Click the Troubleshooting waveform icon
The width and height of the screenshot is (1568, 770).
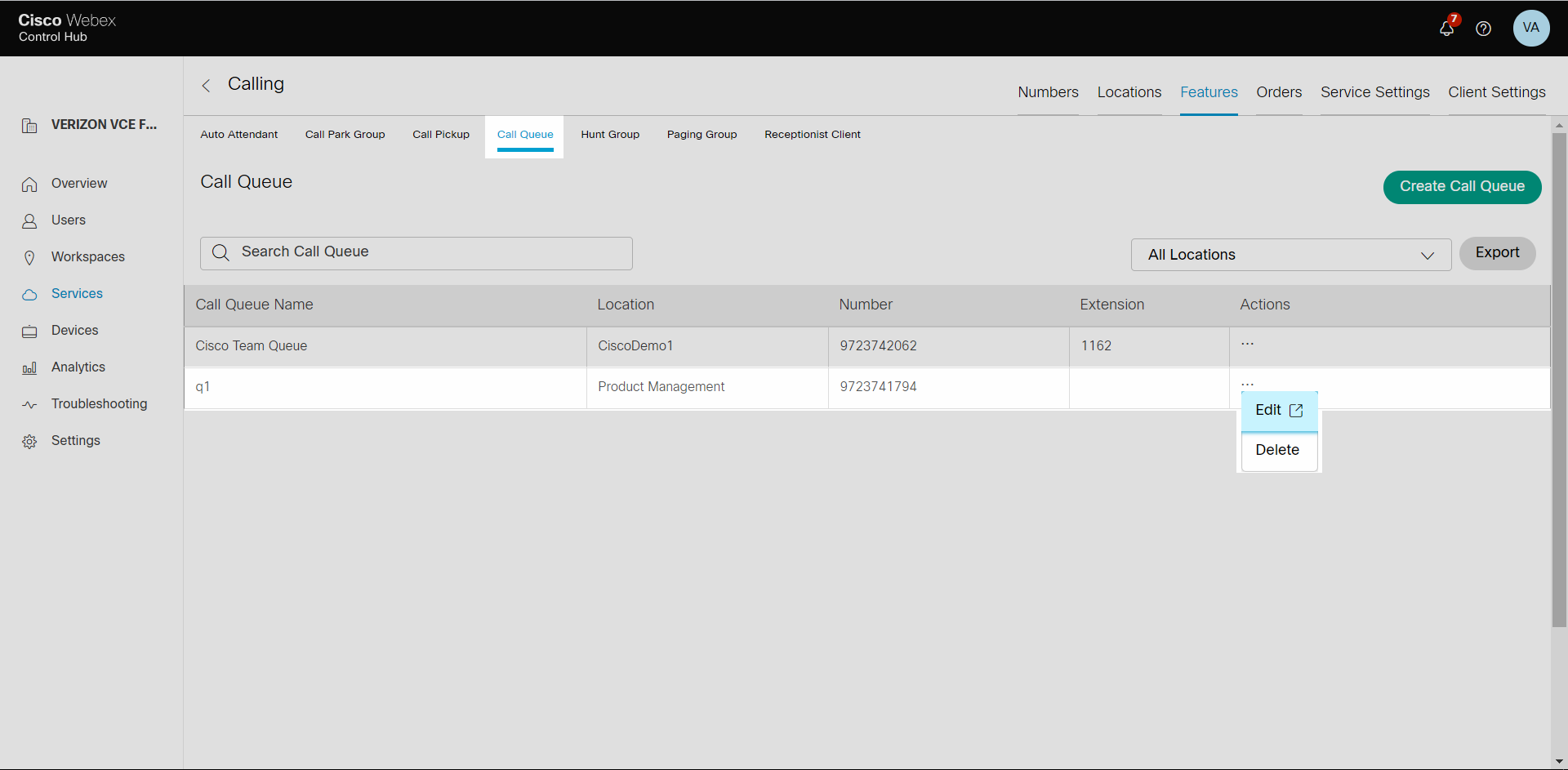click(x=29, y=403)
